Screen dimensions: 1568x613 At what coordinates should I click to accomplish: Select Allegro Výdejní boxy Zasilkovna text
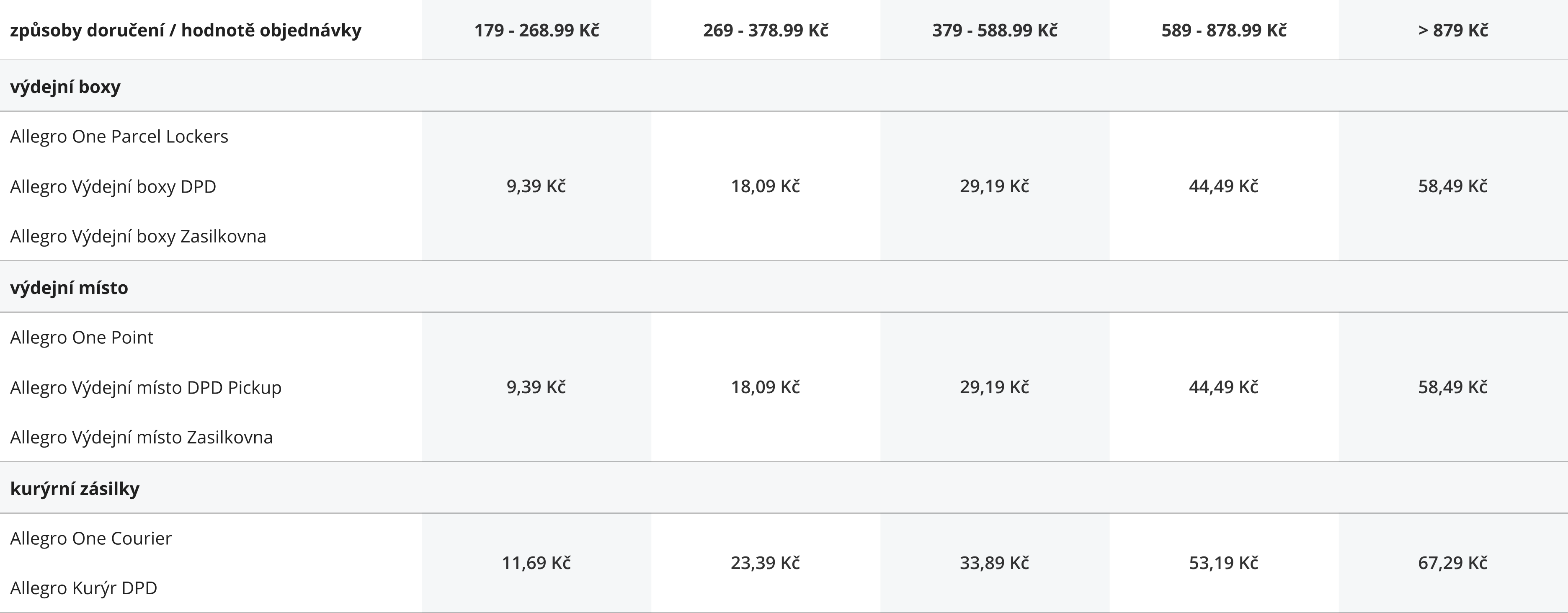click(137, 236)
